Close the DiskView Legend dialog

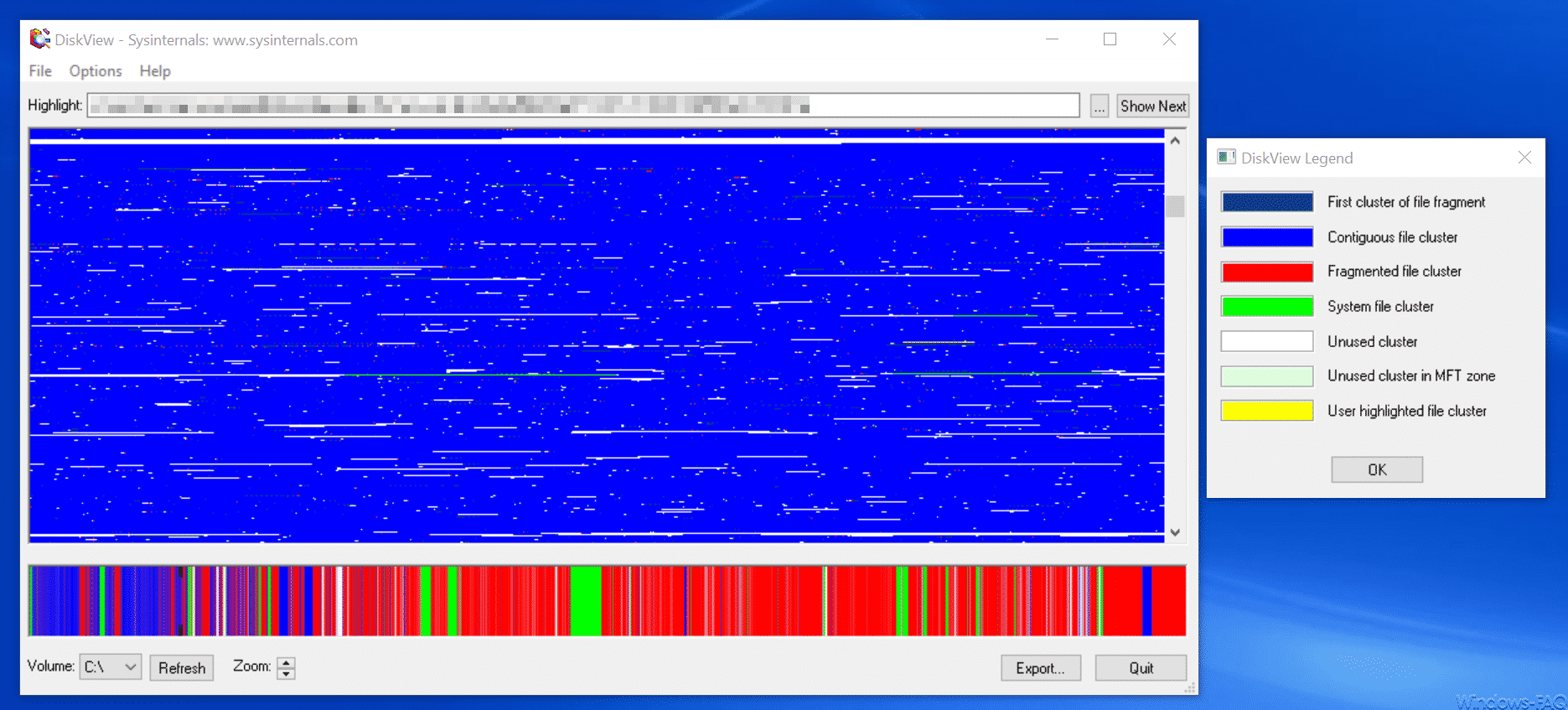(1524, 158)
